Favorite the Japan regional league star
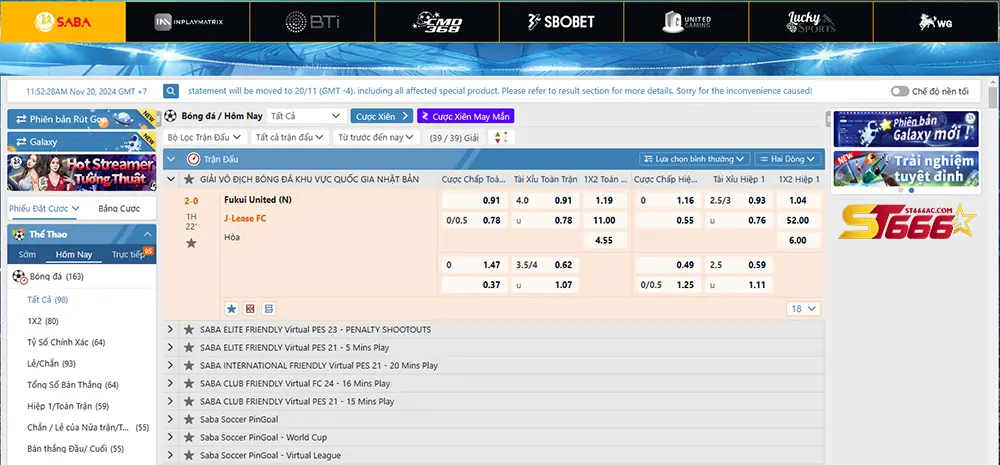The height and width of the screenshot is (465, 1000). pos(189,179)
